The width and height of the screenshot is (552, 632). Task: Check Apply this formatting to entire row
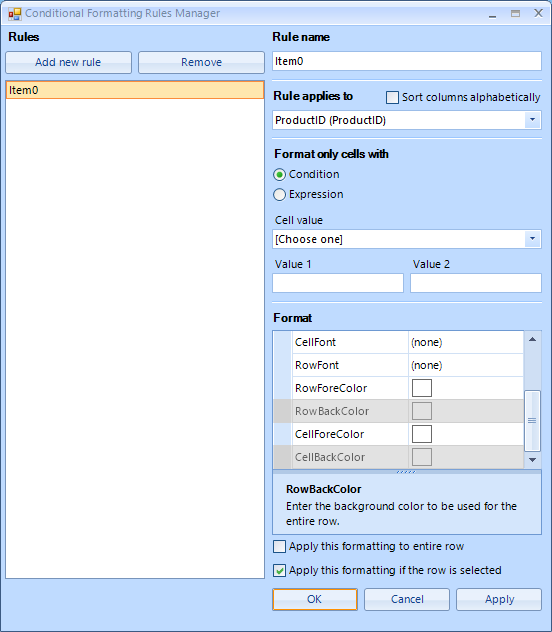click(x=279, y=547)
